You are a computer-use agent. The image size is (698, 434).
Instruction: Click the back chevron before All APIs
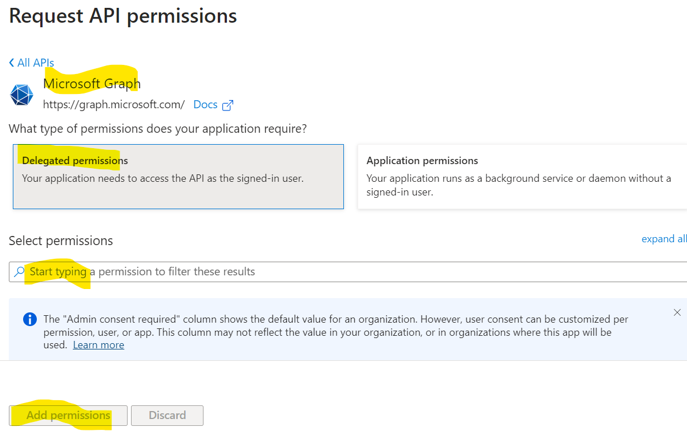12,63
